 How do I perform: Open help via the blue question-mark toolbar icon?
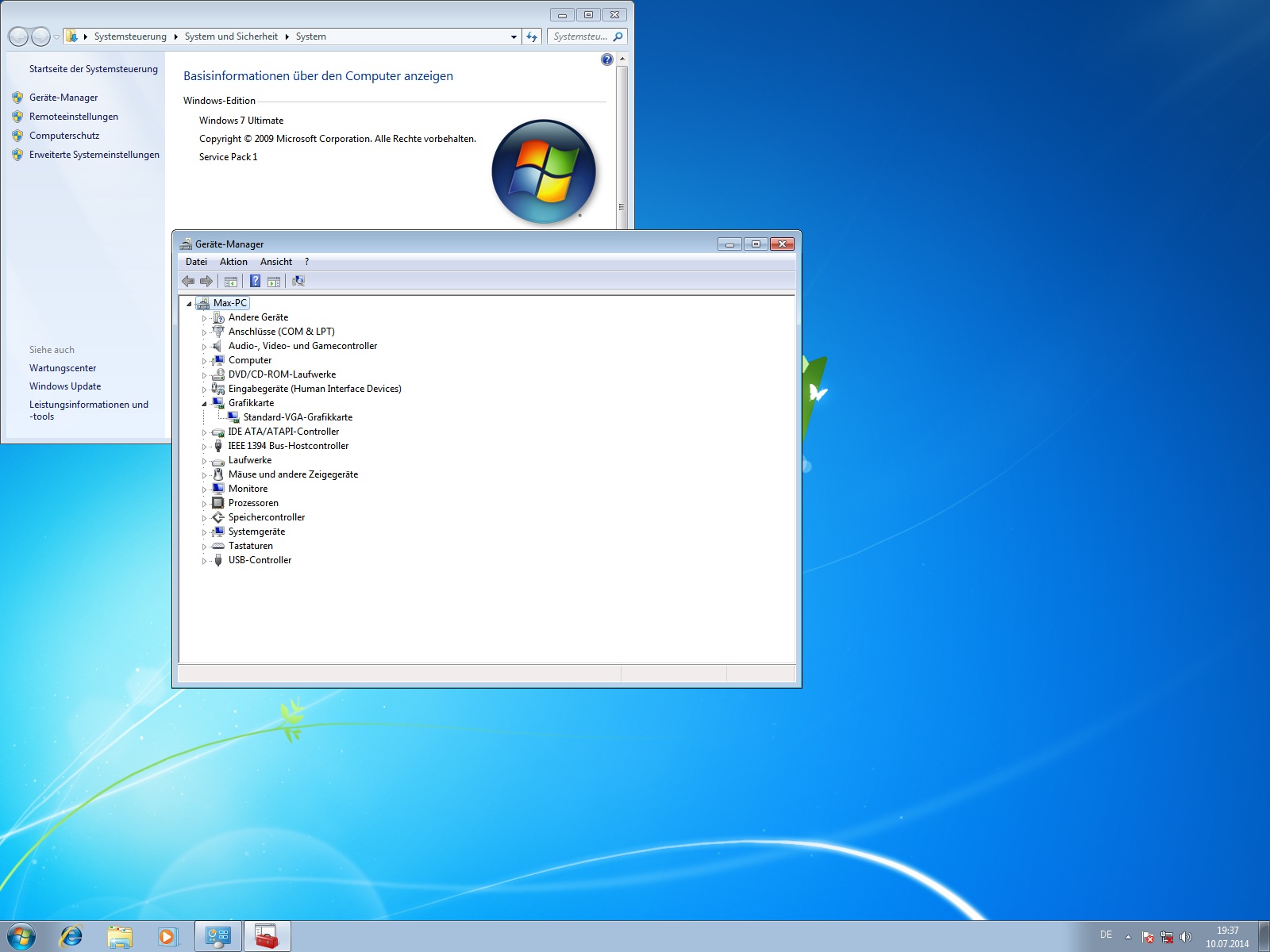tap(255, 281)
